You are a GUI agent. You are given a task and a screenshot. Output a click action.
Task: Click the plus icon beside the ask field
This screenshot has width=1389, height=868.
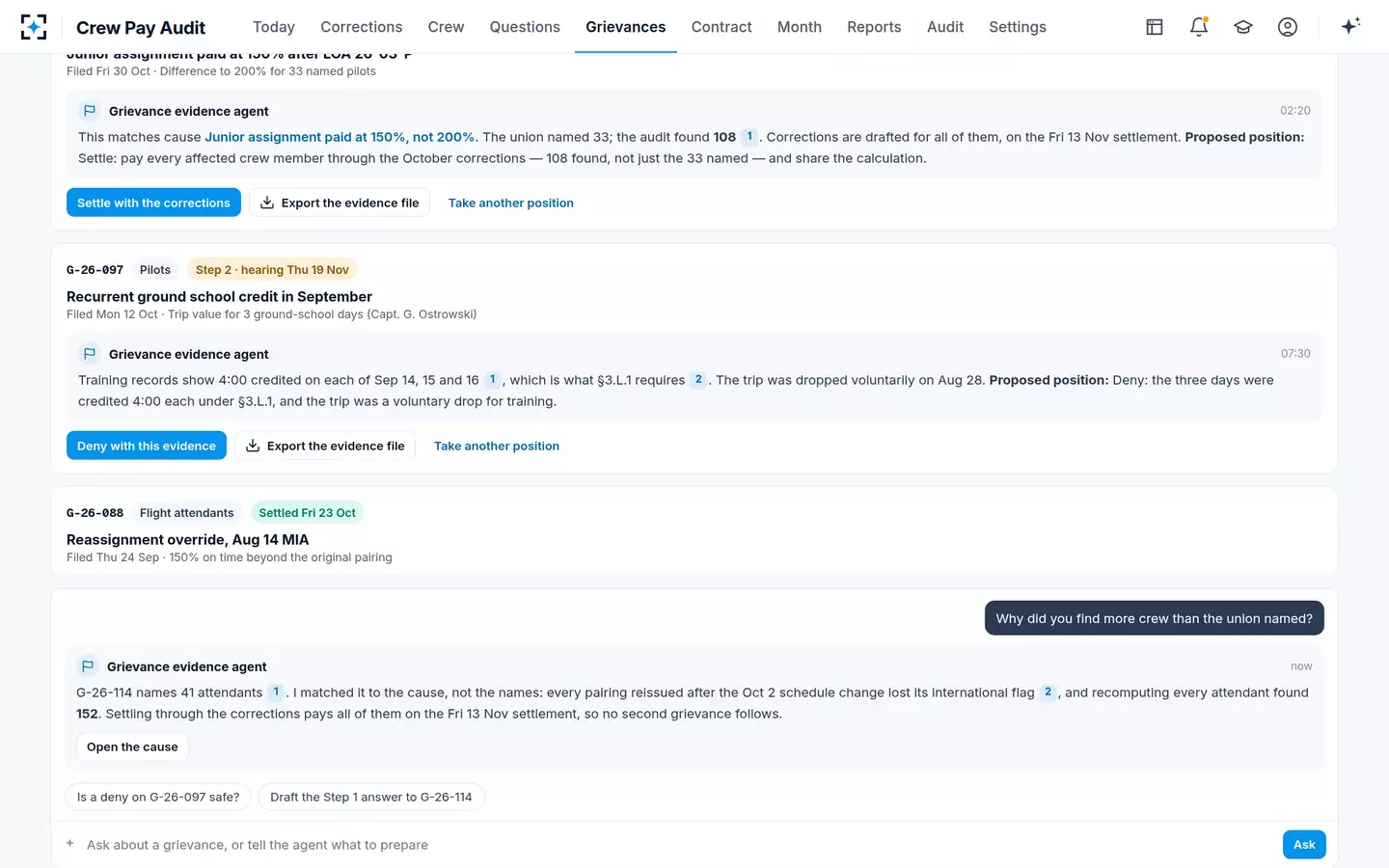[x=69, y=844]
